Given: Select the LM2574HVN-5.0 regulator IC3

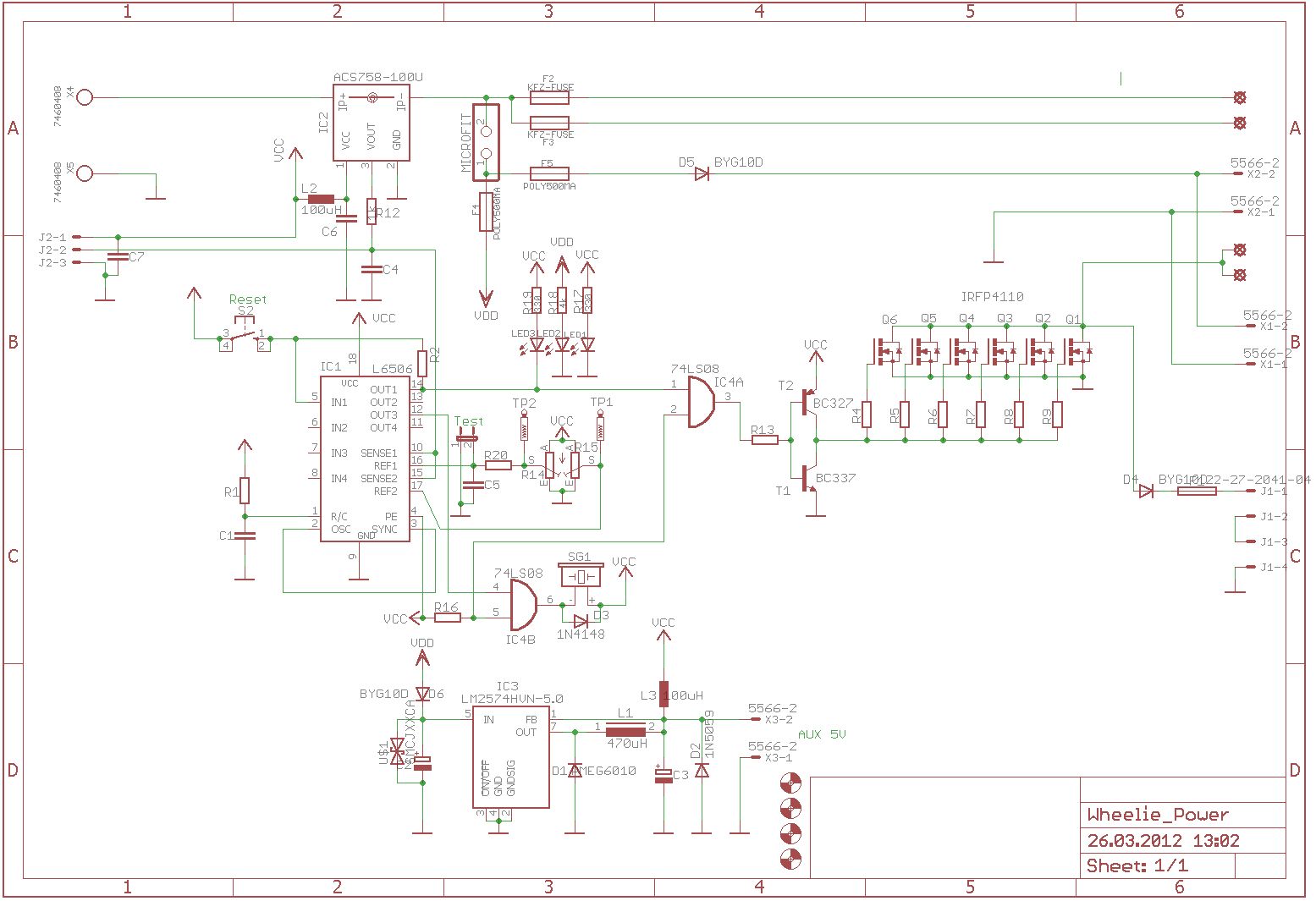Looking at the screenshot, I should pos(510,759).
